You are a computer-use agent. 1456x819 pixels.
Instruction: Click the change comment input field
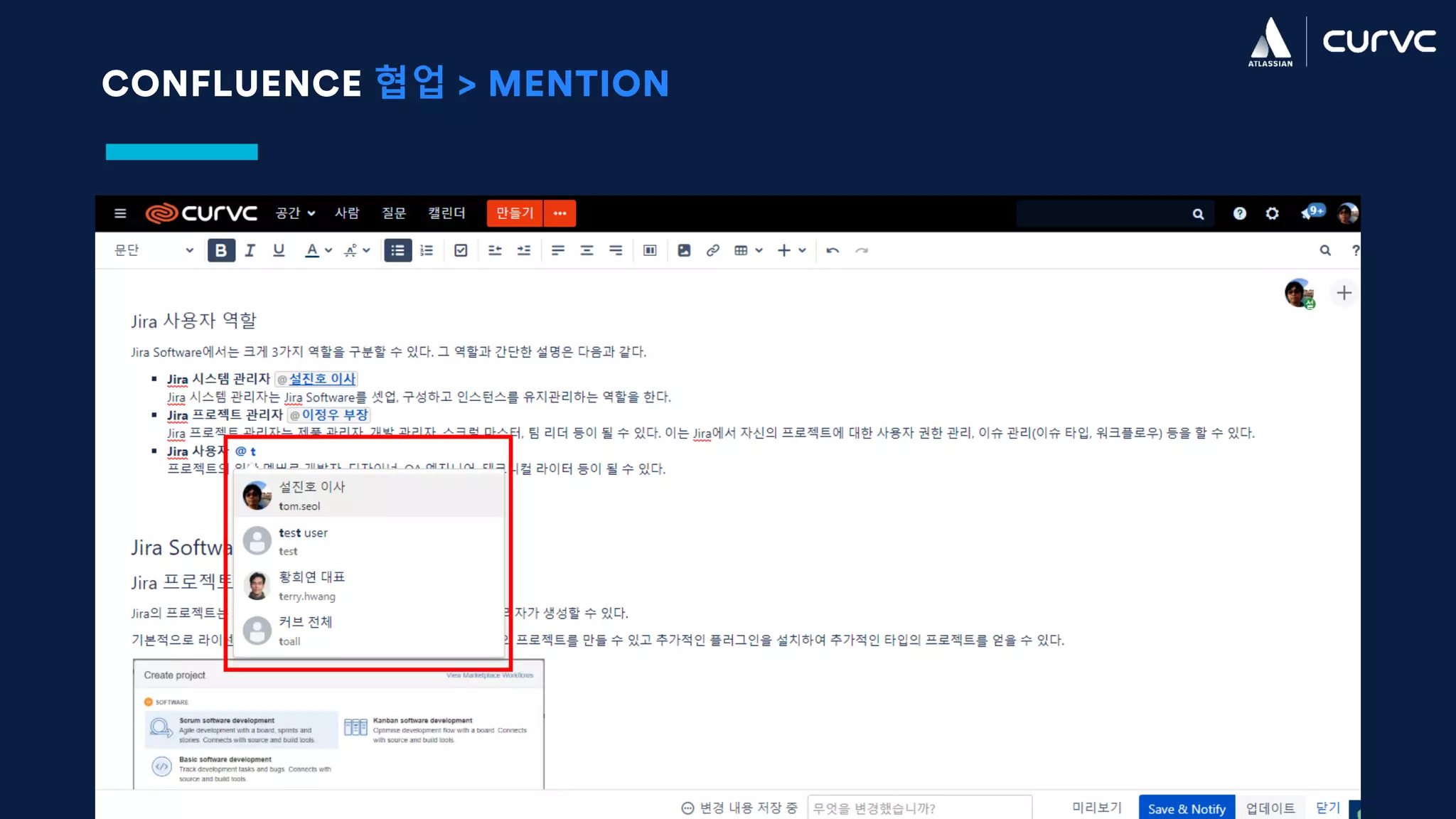(920, 808)
